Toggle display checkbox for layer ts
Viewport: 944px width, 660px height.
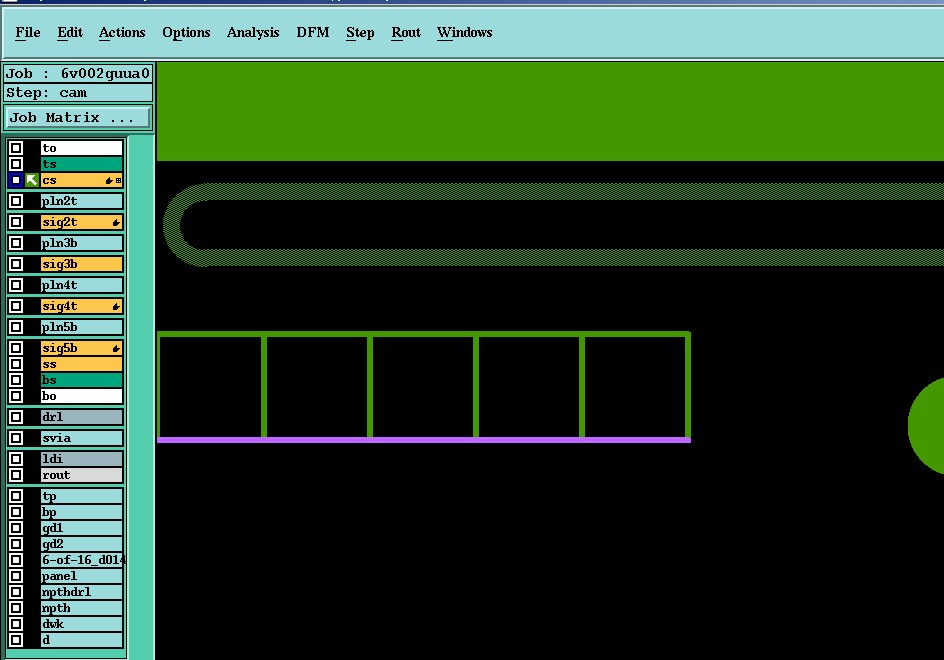tap(16, 164)
